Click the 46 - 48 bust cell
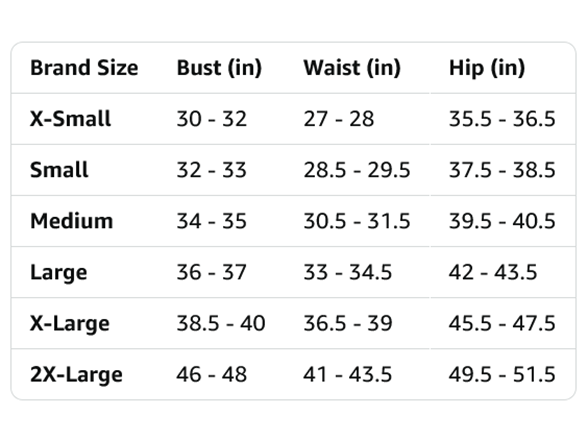This screenshot has height=441, width=588. click(212, 374)
